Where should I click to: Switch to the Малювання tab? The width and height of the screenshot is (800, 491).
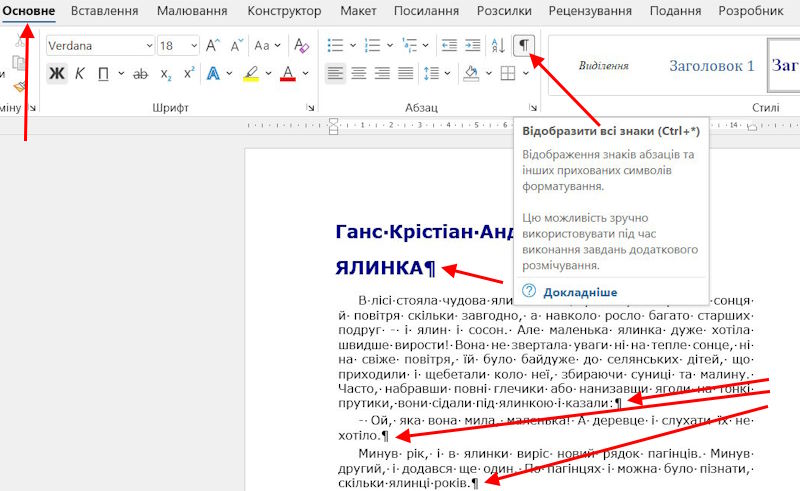pos(192,11)
